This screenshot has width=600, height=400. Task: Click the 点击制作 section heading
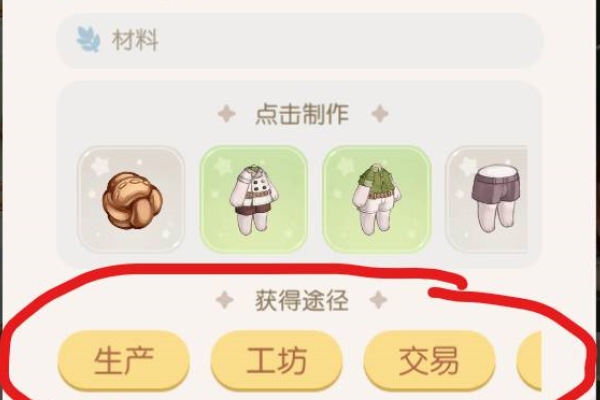coord(302,114)
